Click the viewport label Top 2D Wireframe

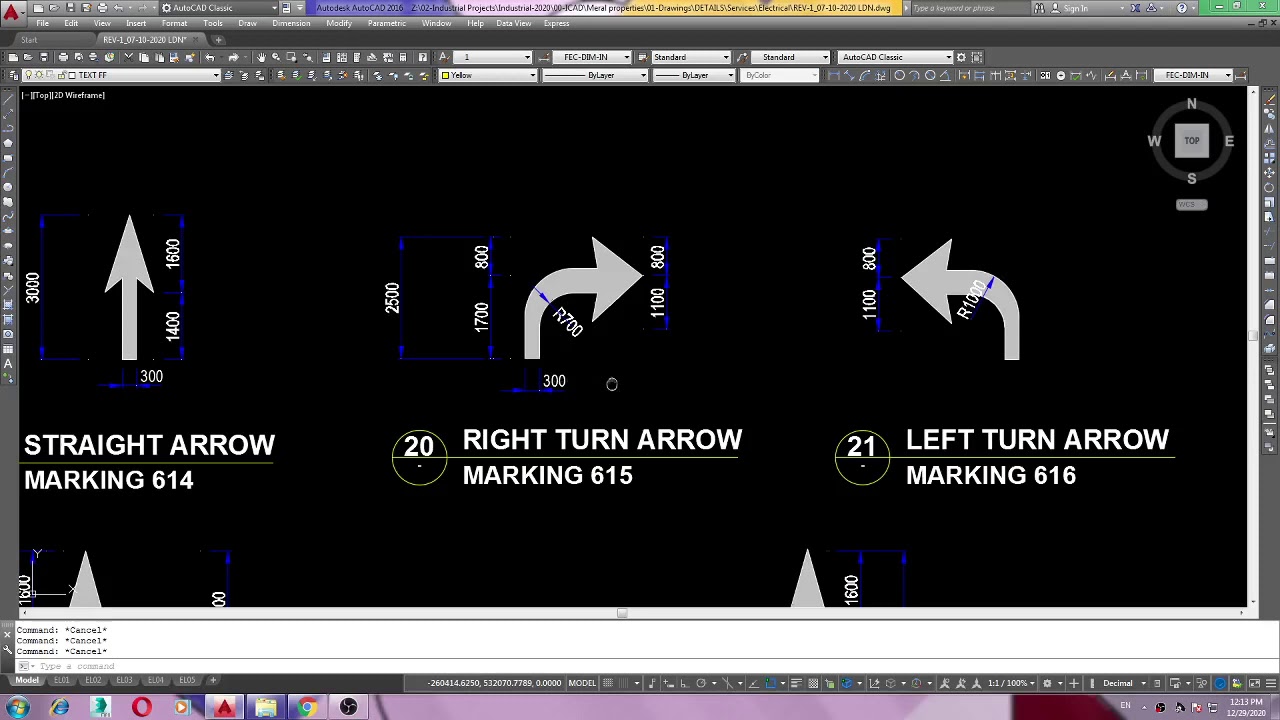click(x=64, y=95)
